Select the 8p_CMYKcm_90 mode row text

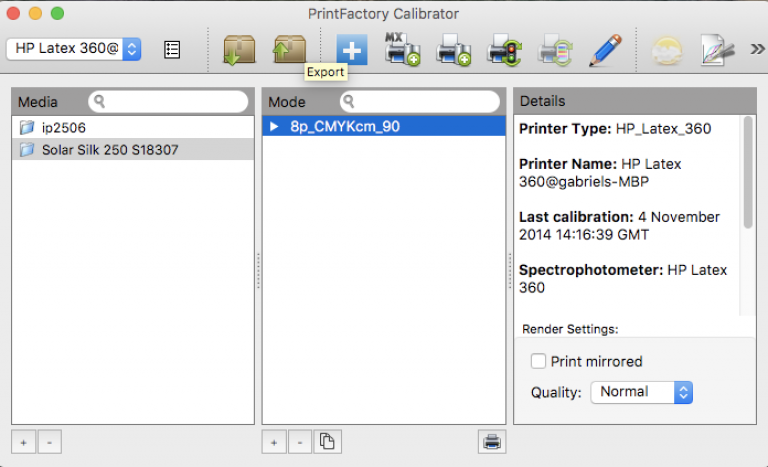click(345, 126)
